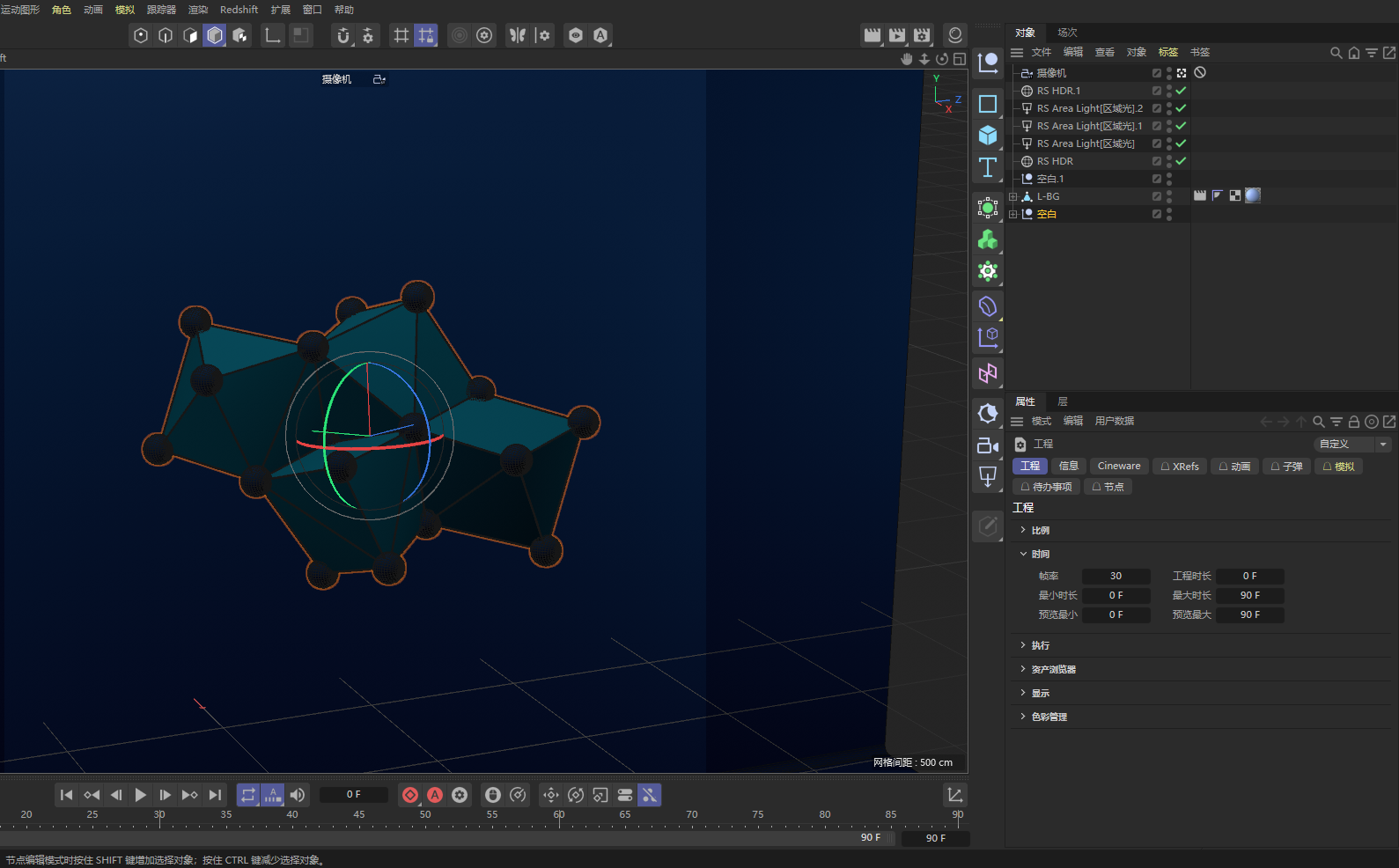Image resolution: width=1399 pixels, height=868 pixels.
Task: Open the camera object tool icon
Action: pos(988,445)
